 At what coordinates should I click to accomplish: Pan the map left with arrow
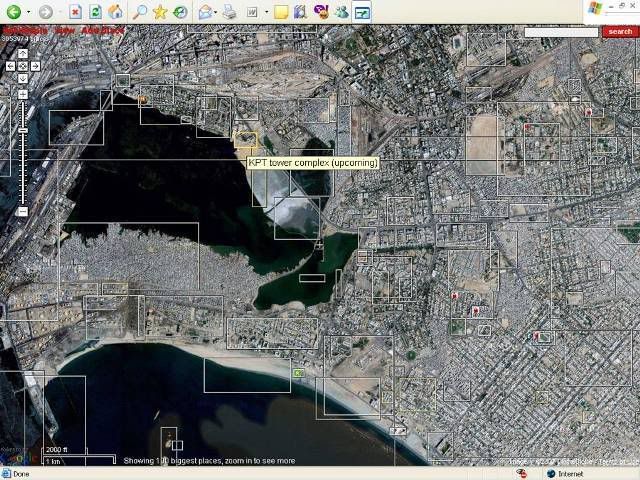(x=11, y=65)
